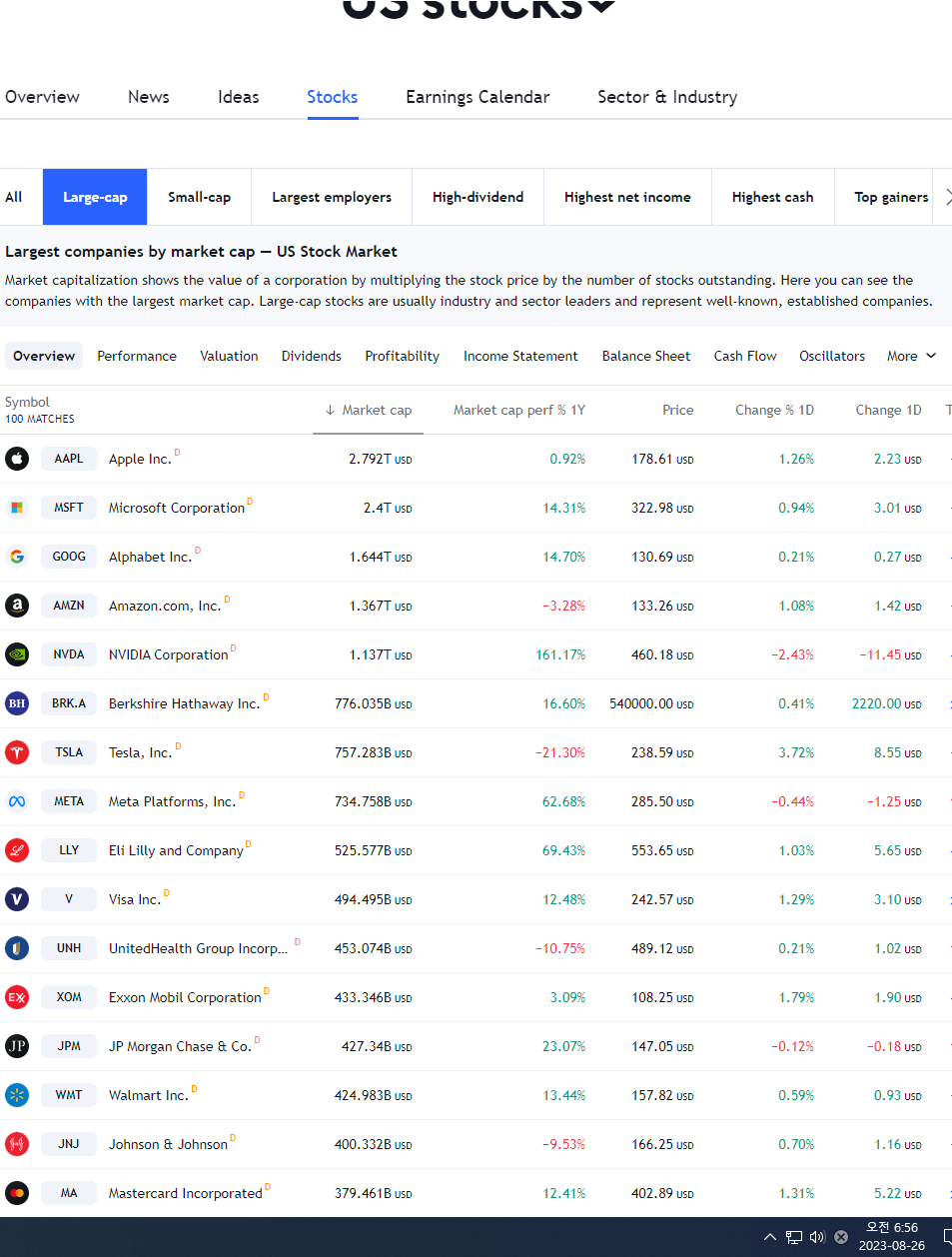This screenshot has width=952, height=1257.
Task: Sort by Market cap perf % 1Y header
Action: (x=519, y=410)
